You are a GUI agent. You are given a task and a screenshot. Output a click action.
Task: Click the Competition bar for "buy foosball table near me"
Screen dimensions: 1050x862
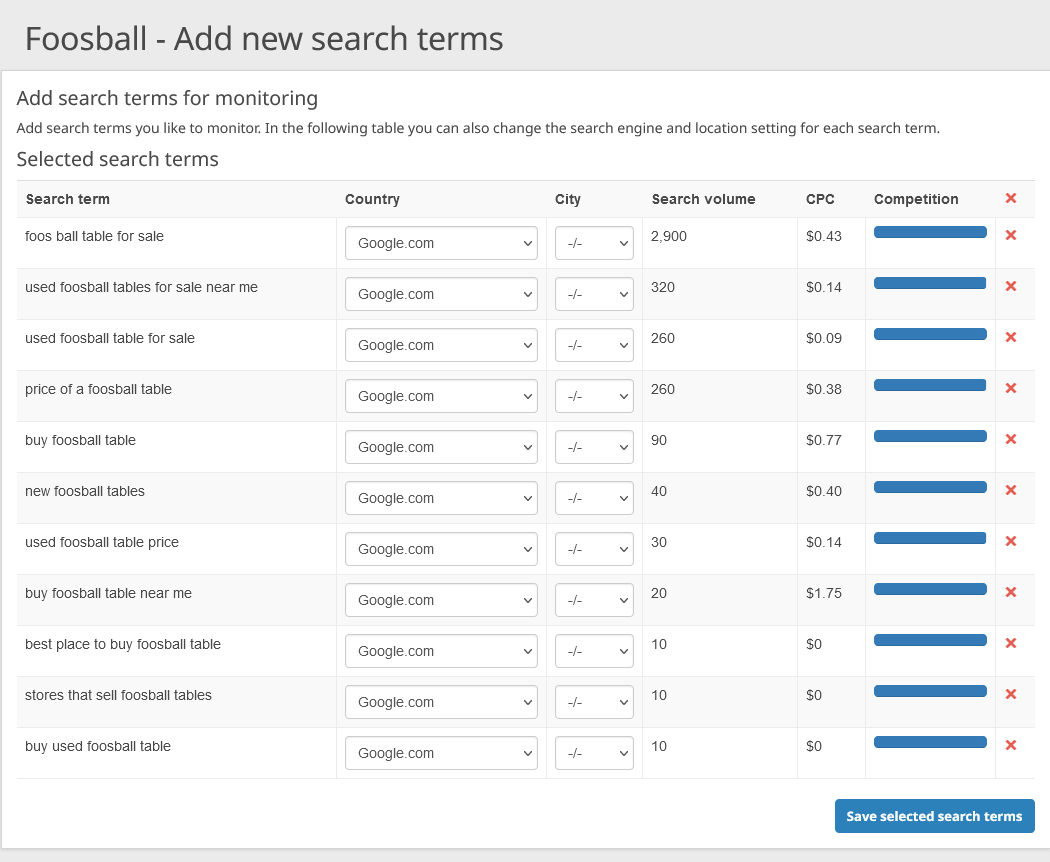tap(930, 588)
